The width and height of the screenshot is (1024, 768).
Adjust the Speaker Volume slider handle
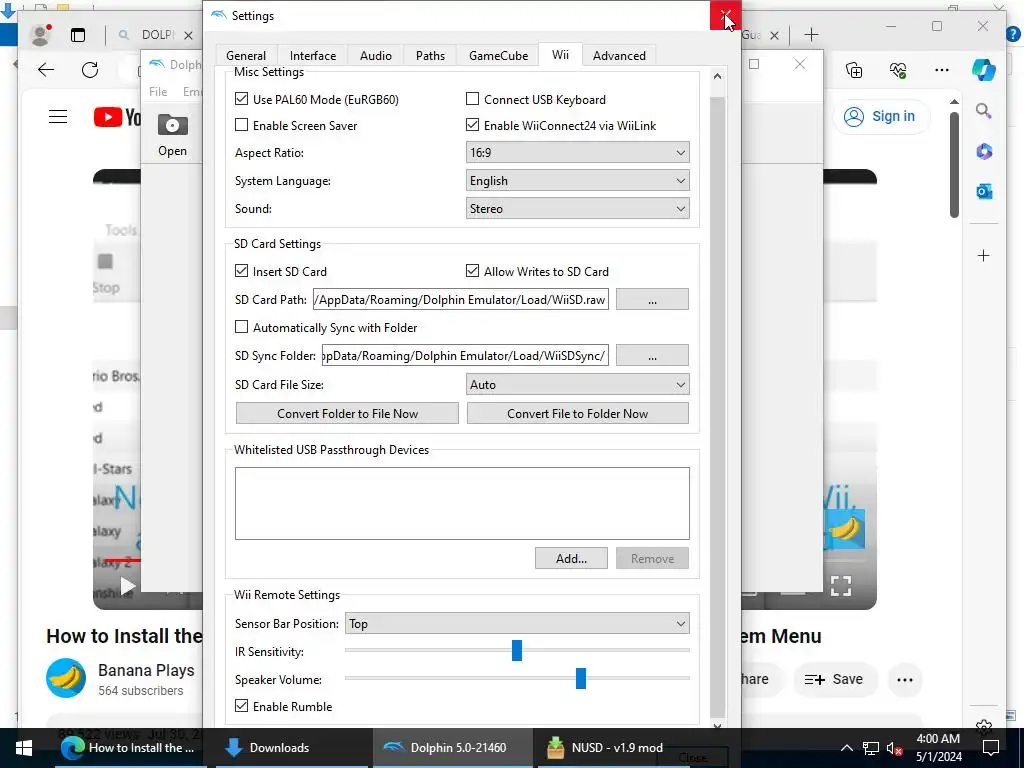tap(581, 679)
